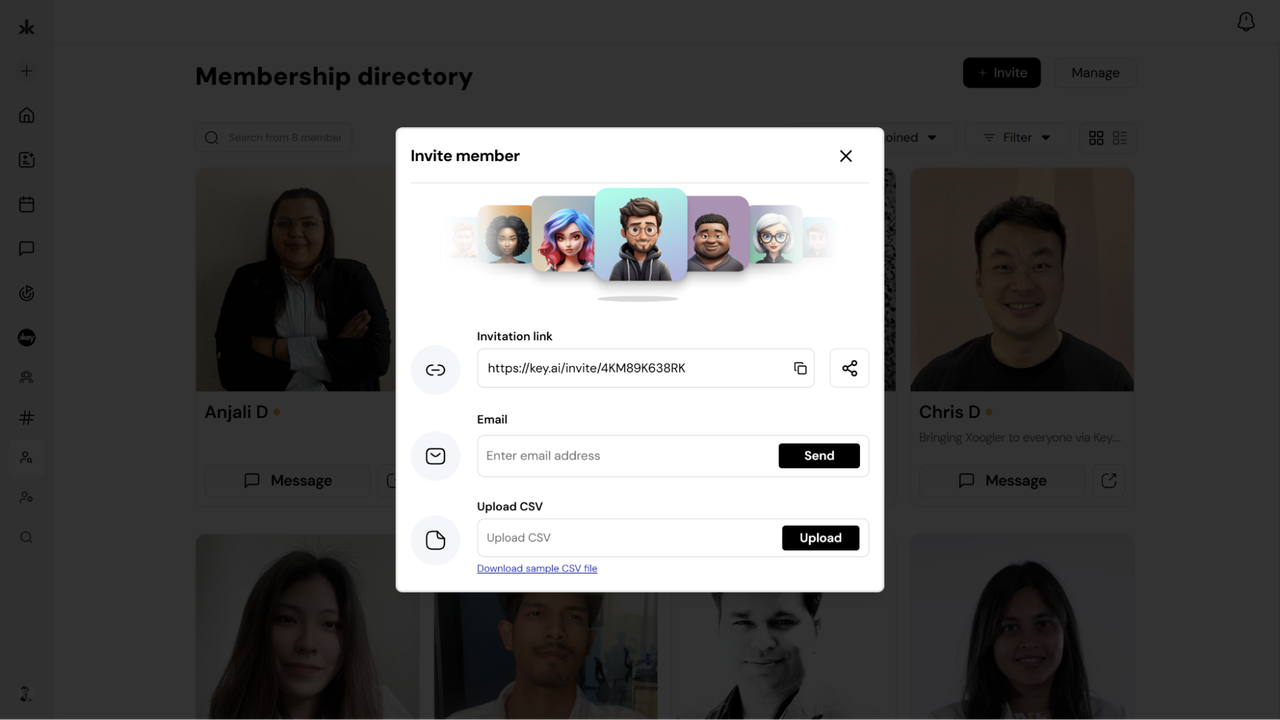Click the name Anjali D
This screenshot has width=1280, height=720.
[237, 412]
